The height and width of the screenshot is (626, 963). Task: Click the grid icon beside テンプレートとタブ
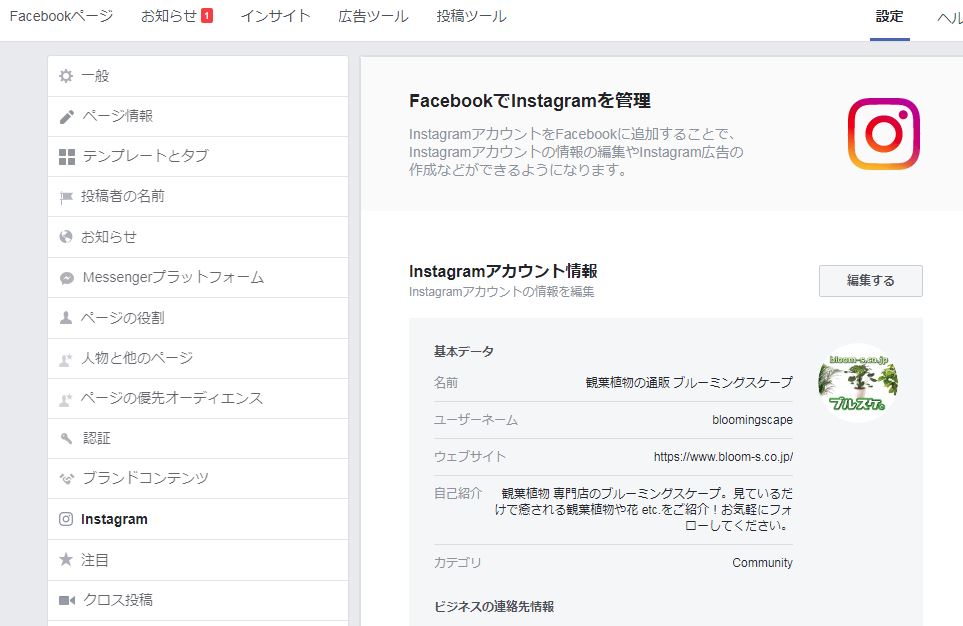(66, 157)
